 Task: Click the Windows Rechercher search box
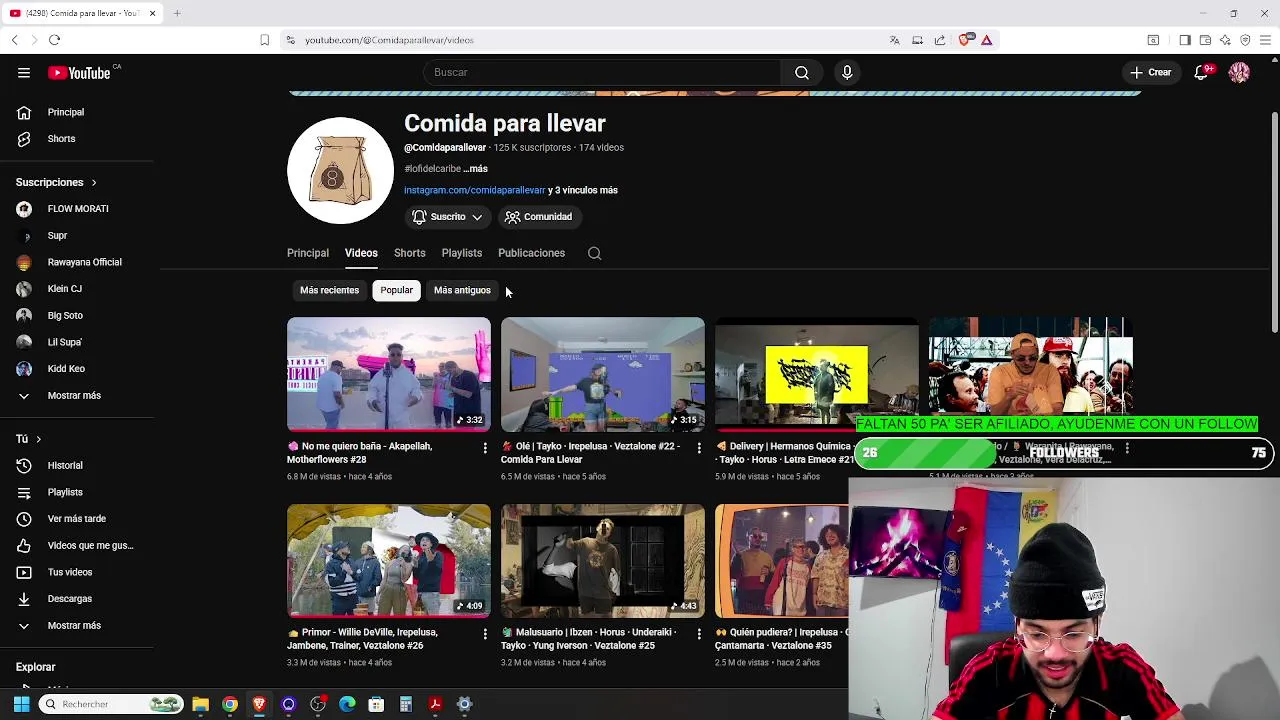(112, 704)
